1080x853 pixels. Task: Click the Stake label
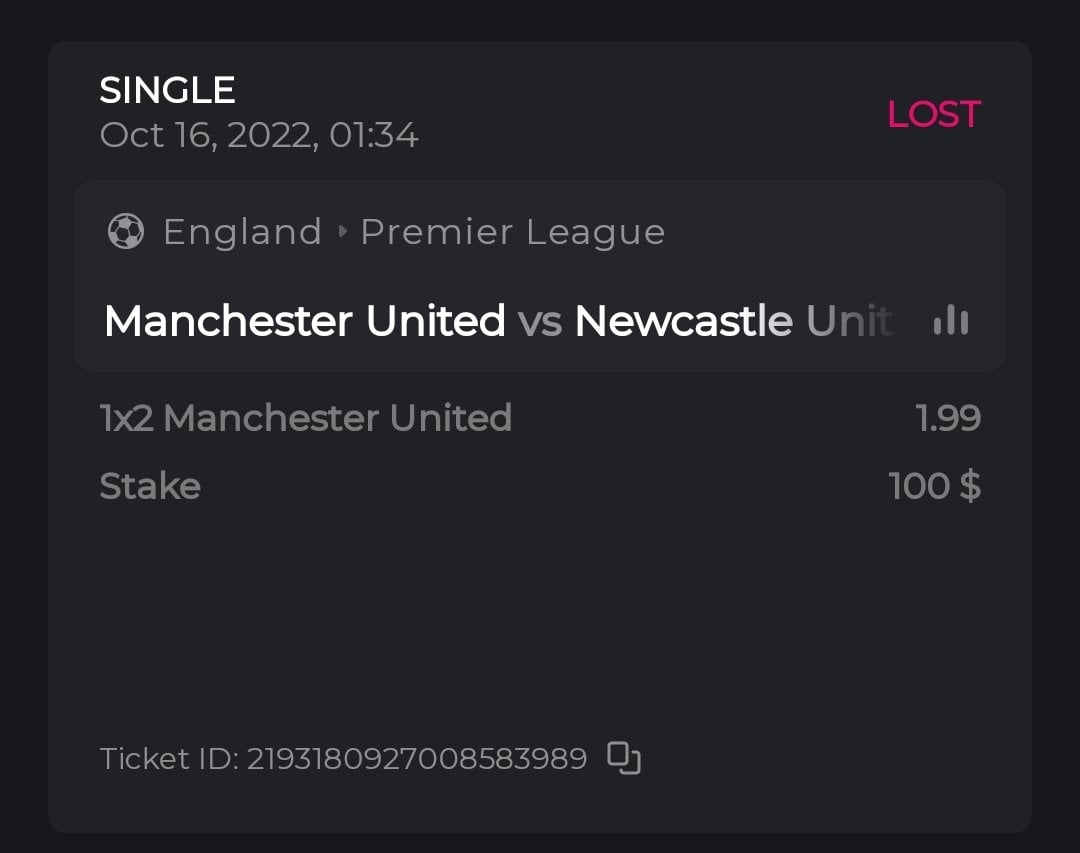pos(150,486)
